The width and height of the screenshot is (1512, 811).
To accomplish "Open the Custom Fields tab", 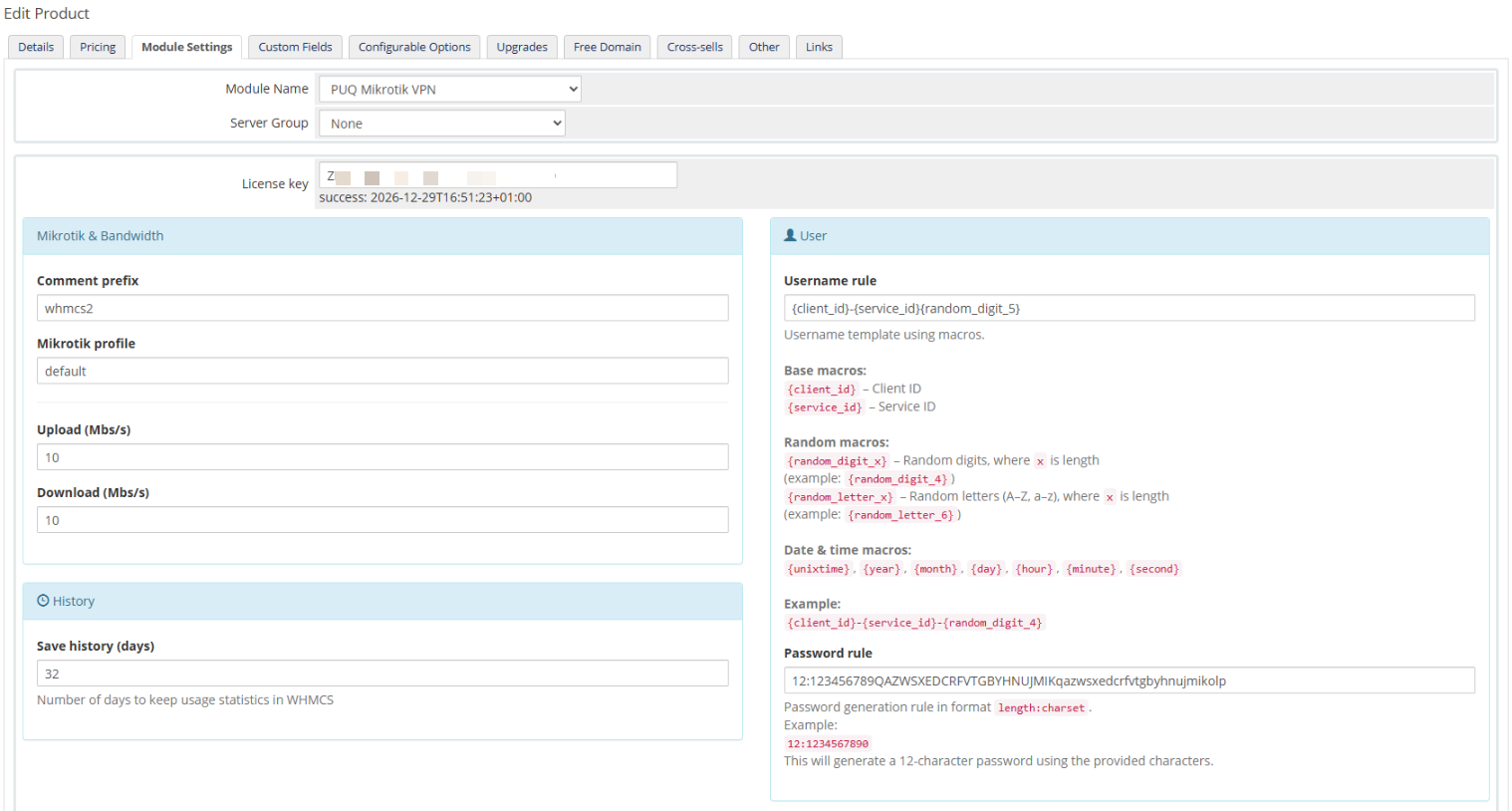I will point(295,46).
